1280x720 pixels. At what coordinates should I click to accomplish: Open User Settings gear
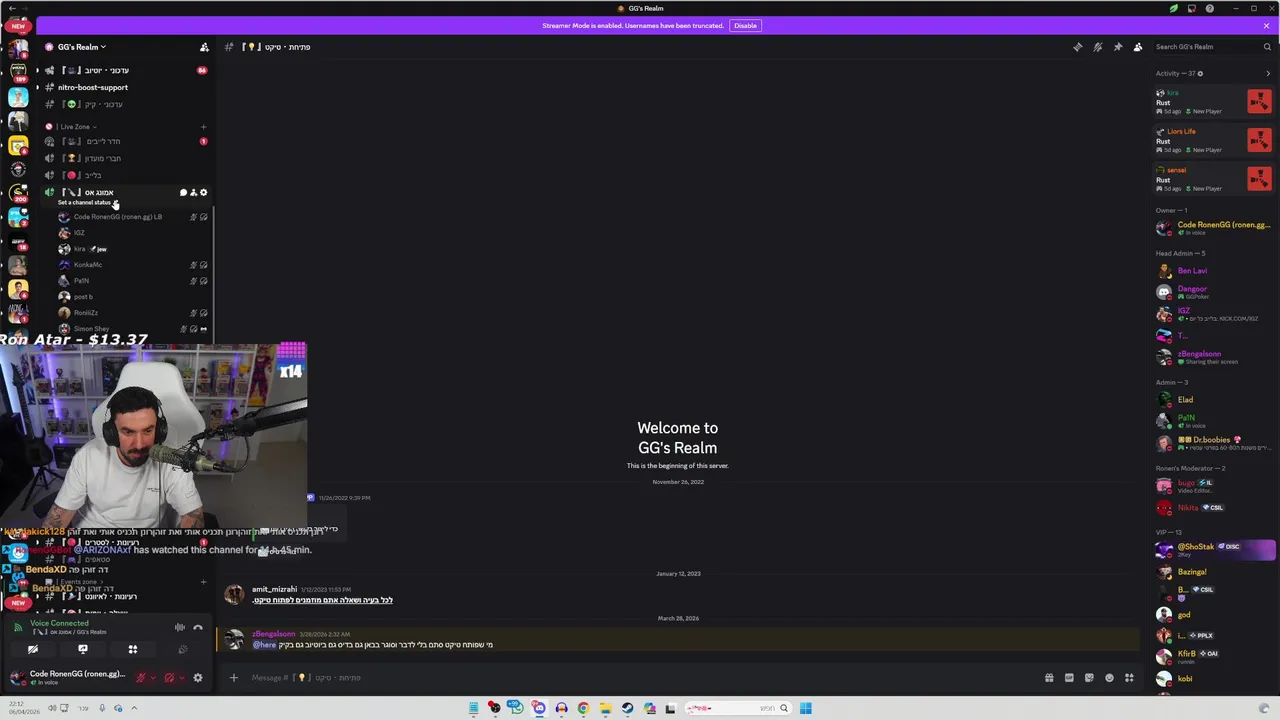[x=198, y=678]
